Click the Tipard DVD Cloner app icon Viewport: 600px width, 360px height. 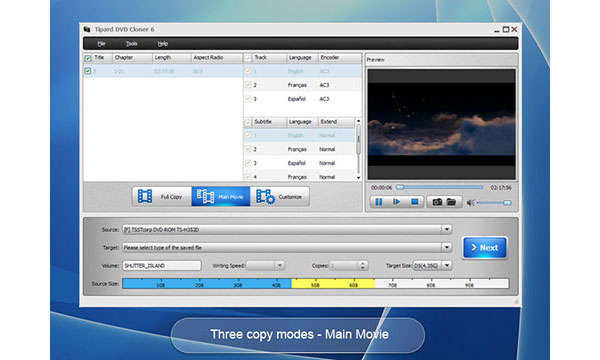[x=87, y=29]
